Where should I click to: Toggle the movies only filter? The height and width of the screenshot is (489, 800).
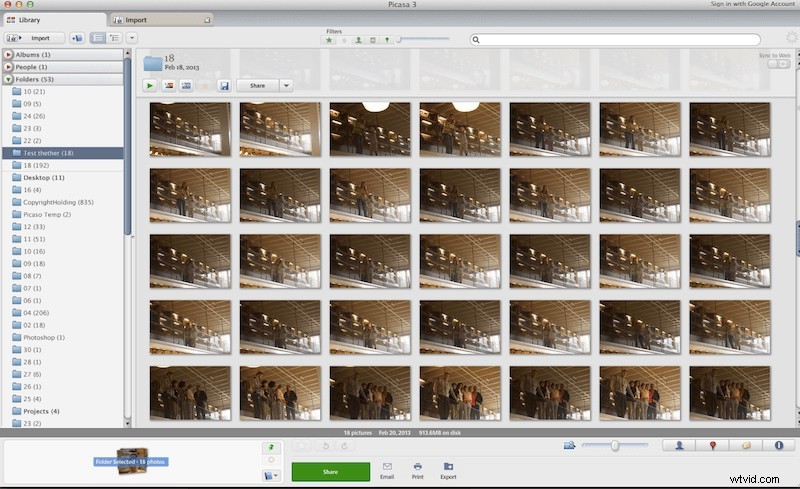click(372, 40)
